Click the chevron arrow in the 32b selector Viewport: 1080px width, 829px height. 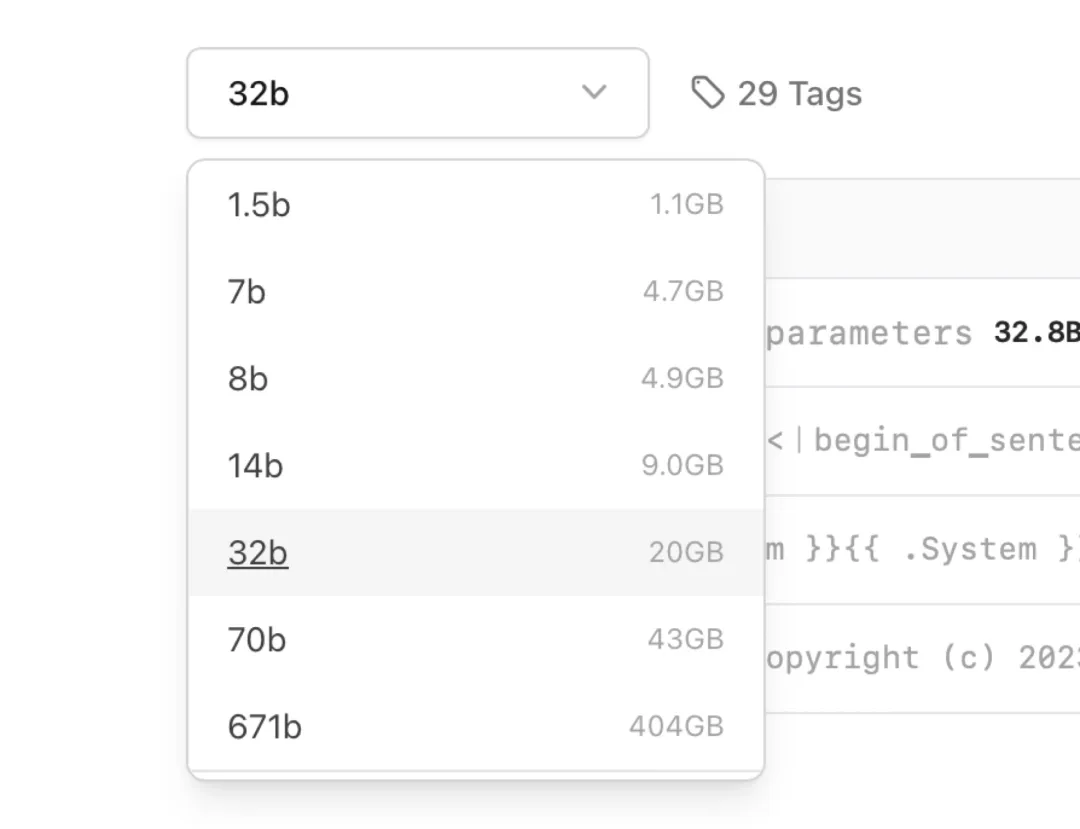(x=594, y=93)
